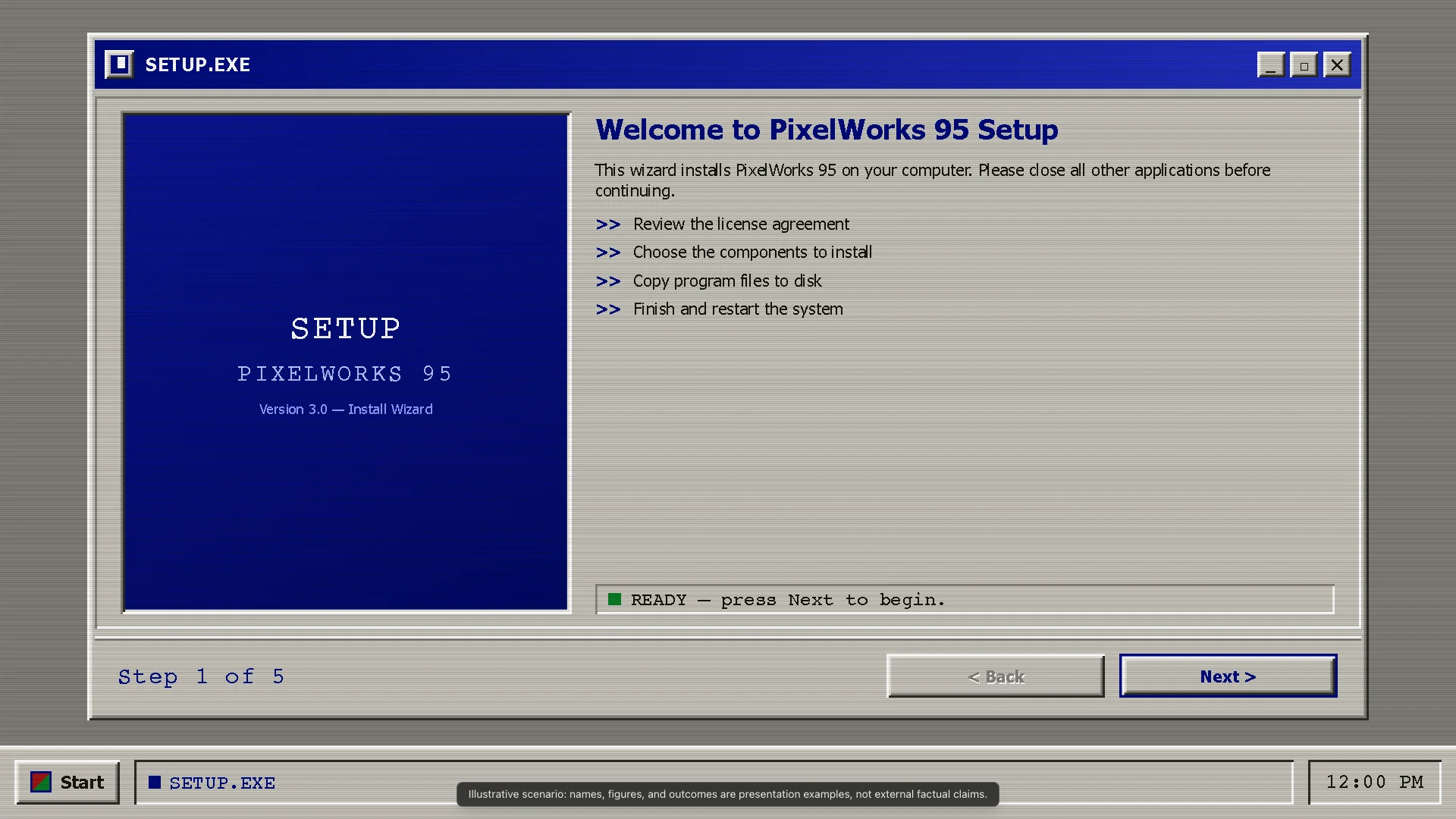The height and width of the screenshot is (819, 1456).
Task: Click "Review the license agreement" text
Action: [x=741, y=224]
